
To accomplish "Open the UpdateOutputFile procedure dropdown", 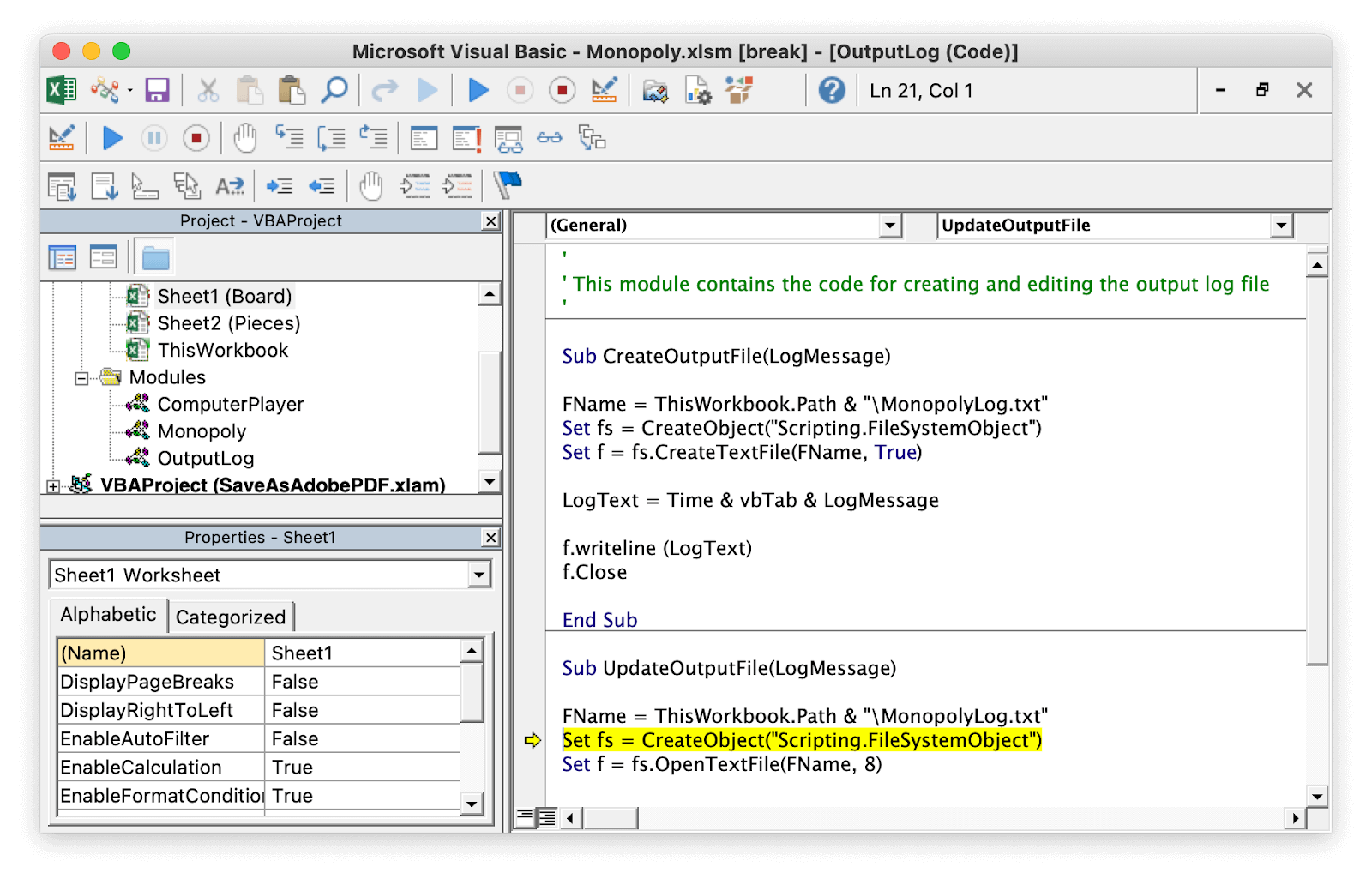I will (x=1281, y=226).
